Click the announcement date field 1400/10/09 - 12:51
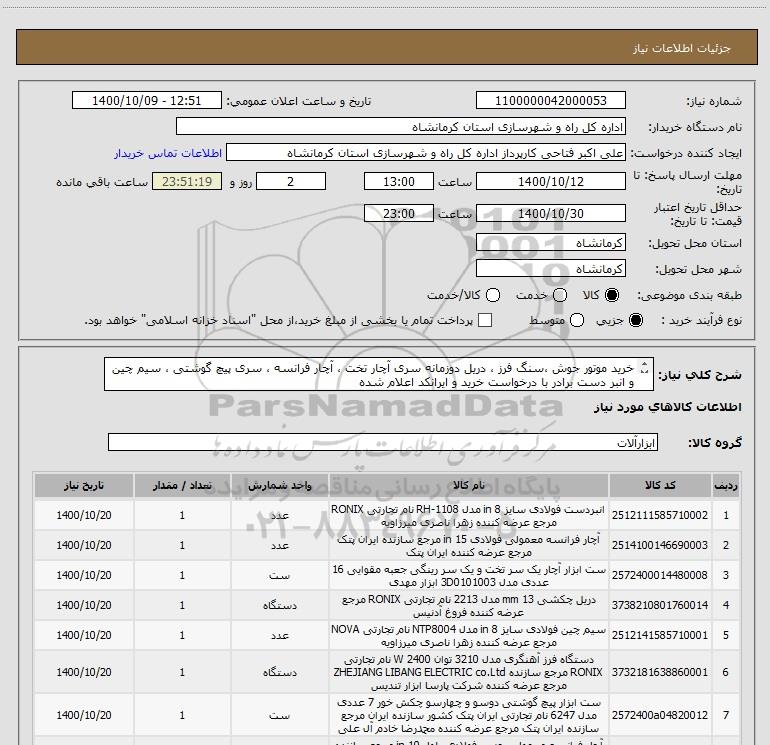Screen dimensions: 770x745 [x=147, y=101]
